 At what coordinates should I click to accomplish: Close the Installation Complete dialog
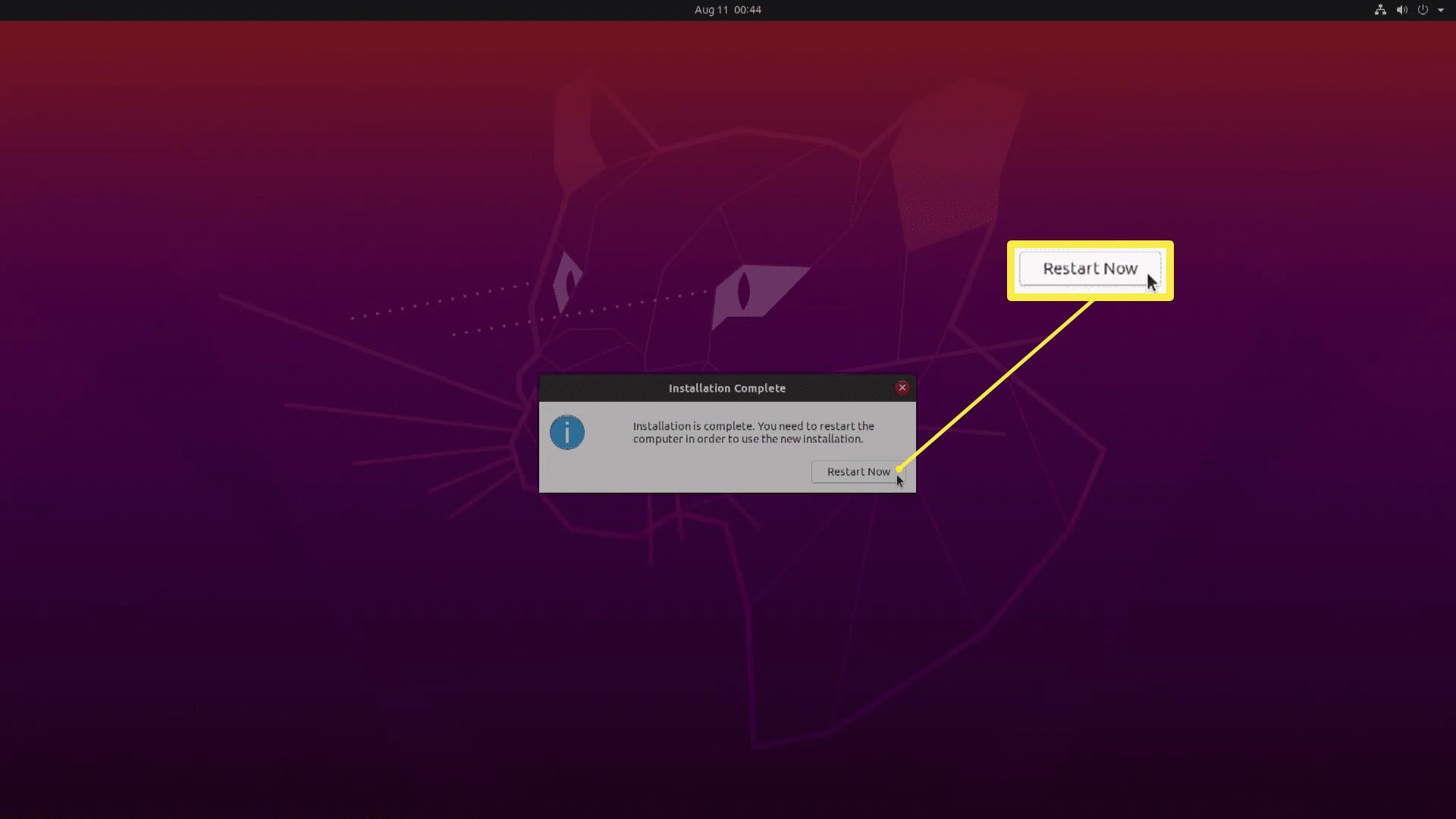(x=902, y=388)
